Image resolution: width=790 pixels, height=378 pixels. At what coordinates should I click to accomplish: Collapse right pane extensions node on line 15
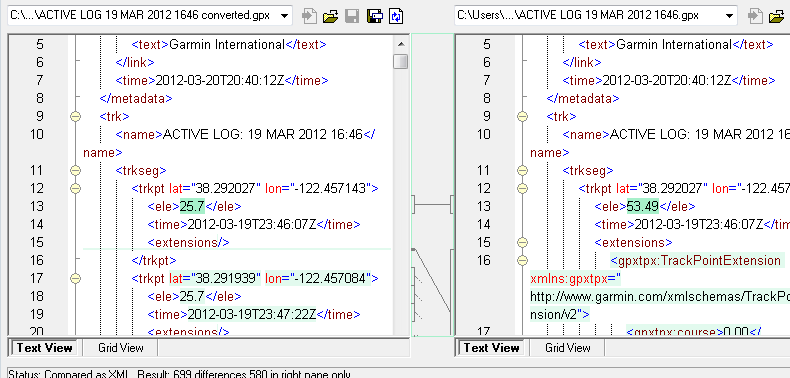(522, 242)
